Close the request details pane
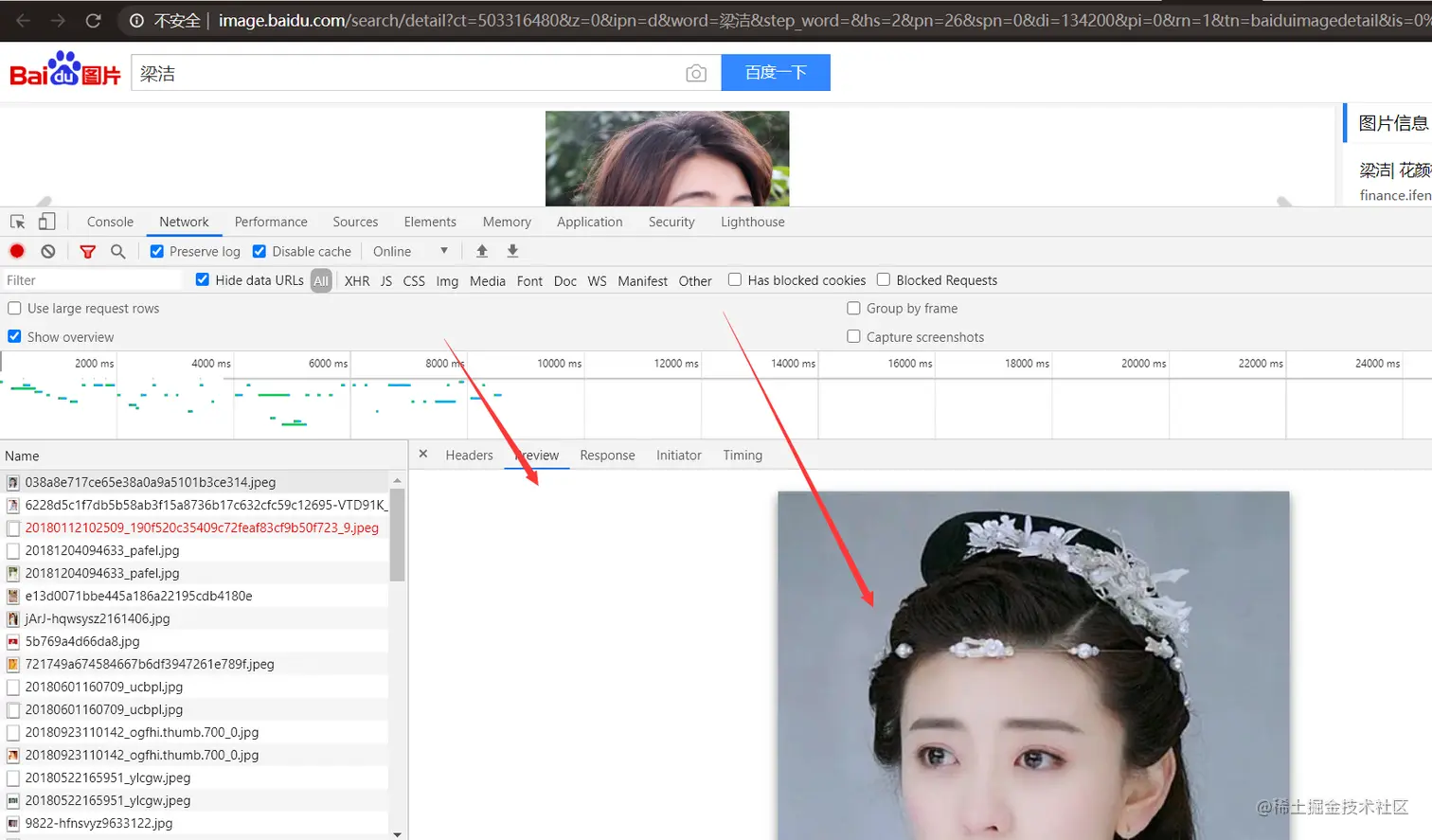The width and height of the screenshot is (1432, 840). click(x=423, y=455)
